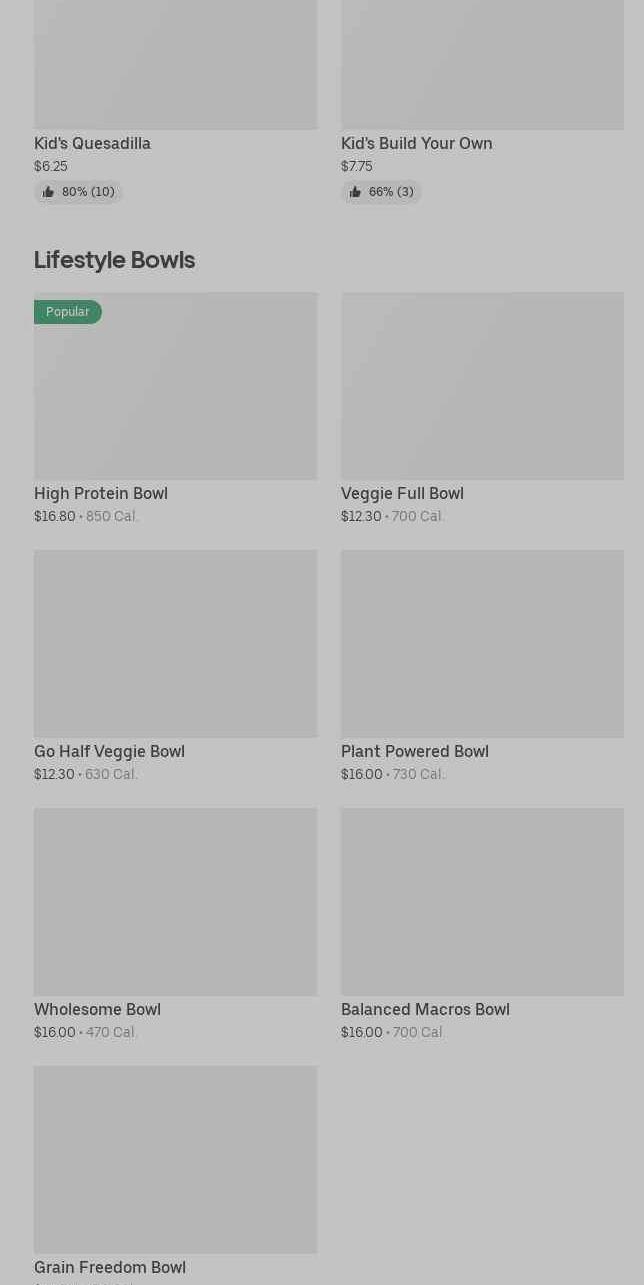Select the Veggie Full Bowl title
Screen dimensions: 644x1285
click(x=402, y=493)
